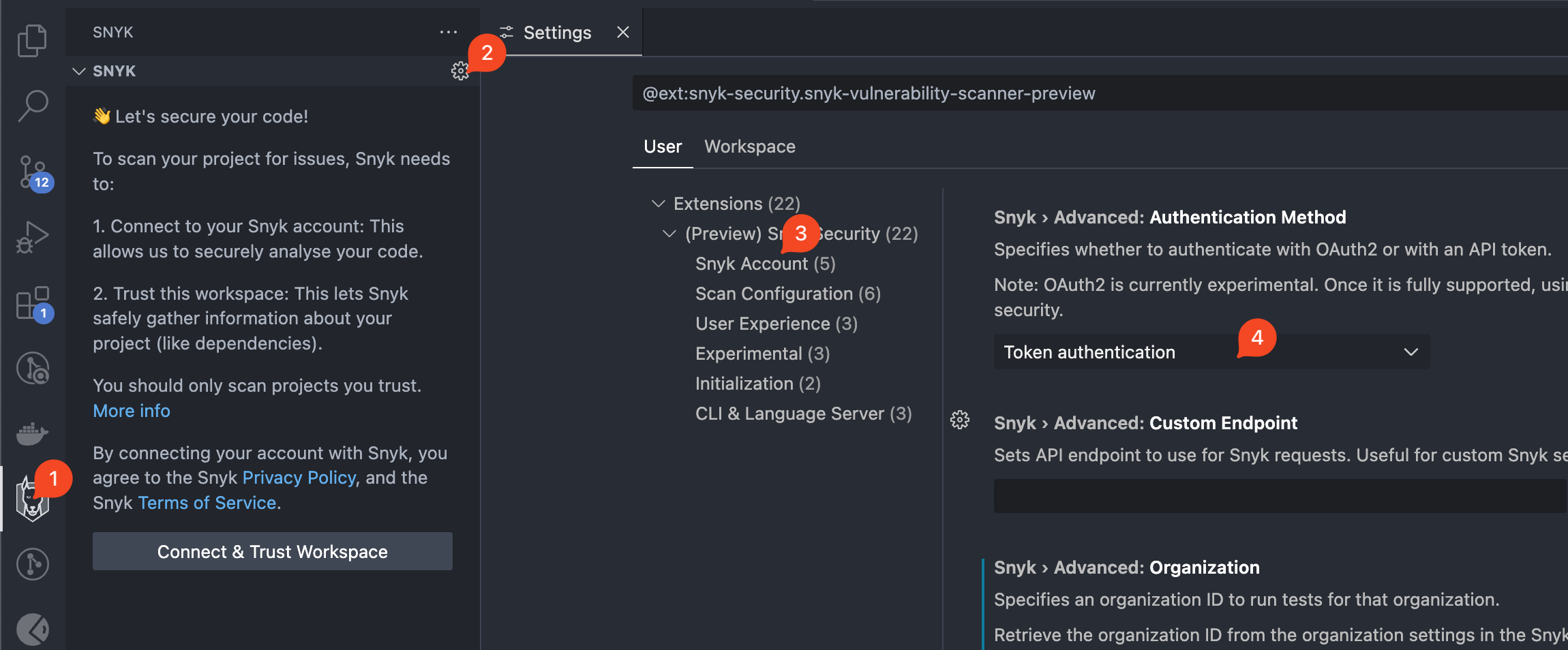1568x650 pixels.
Task: Open the Explorer view in activity bar
Action: coord(32,41)
